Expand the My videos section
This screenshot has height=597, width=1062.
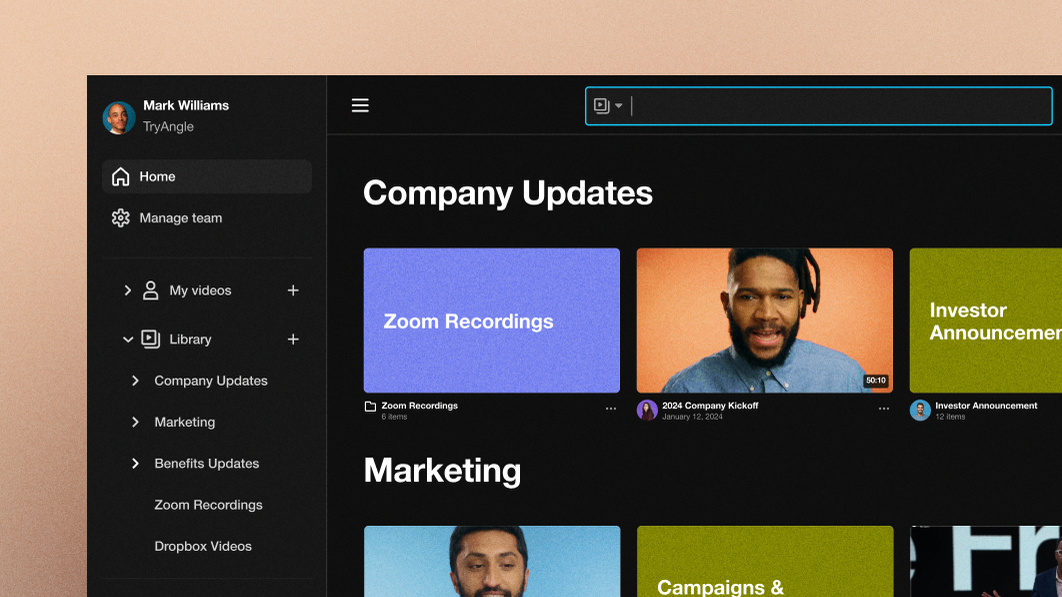[127, 290]
